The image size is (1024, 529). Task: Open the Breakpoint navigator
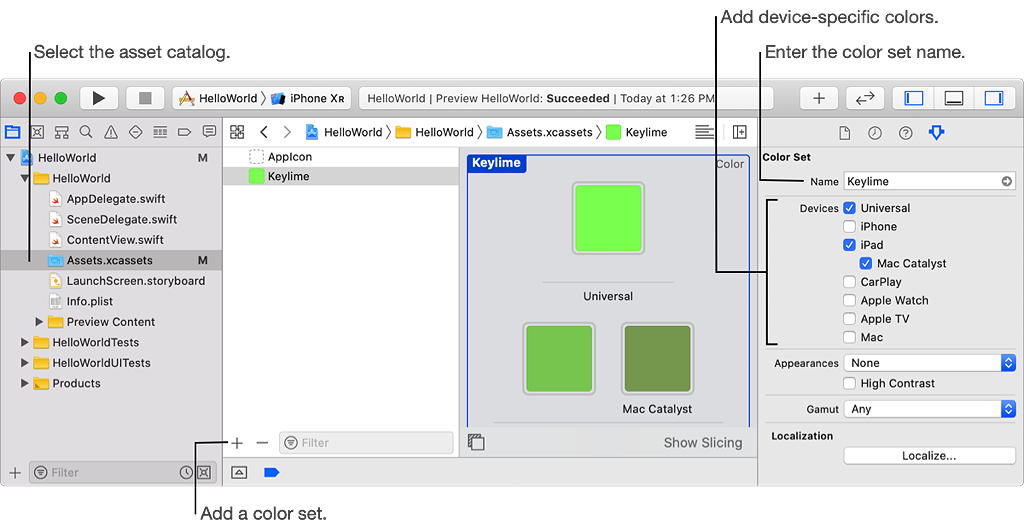pyautogui.click(x=185, y=132)
